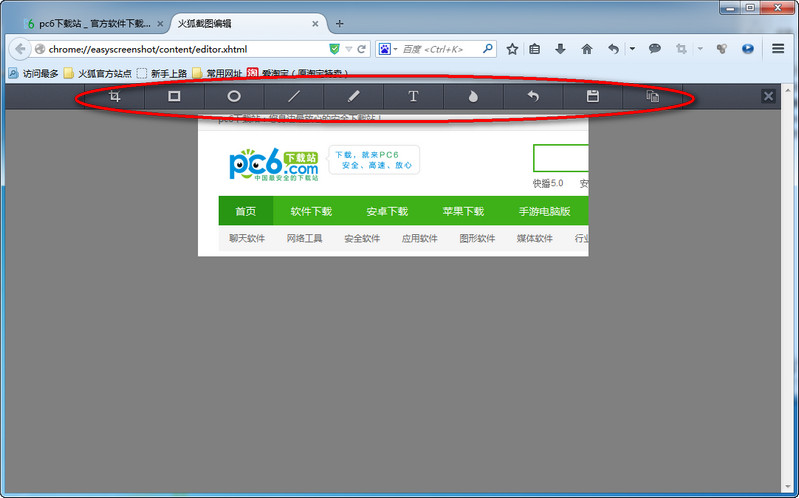Close the screenshot editor with X button
799x498 pixels.
(x=768, y=96)
